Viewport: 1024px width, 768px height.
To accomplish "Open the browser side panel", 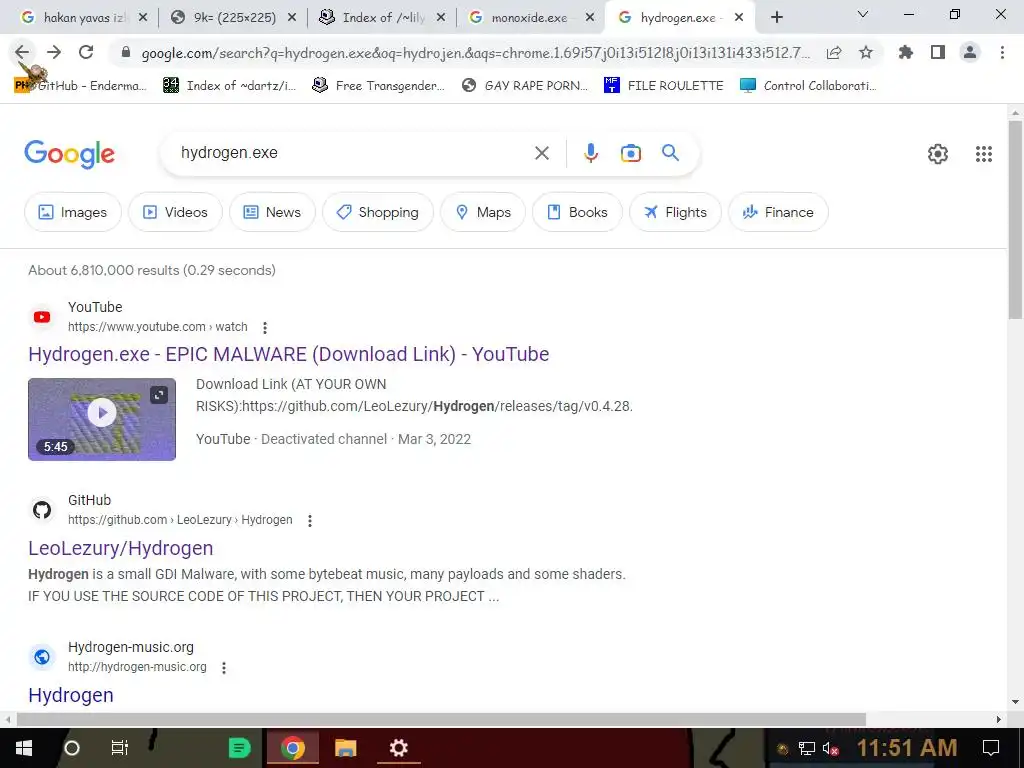I will pos(938,52).
